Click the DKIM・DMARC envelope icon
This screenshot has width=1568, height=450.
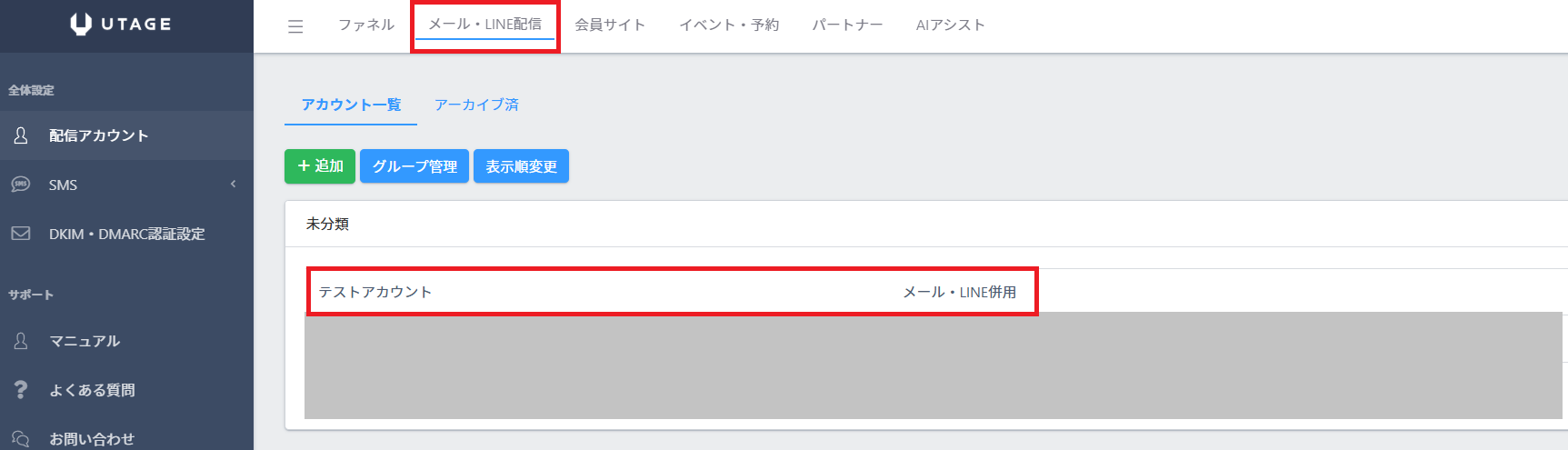21,234
